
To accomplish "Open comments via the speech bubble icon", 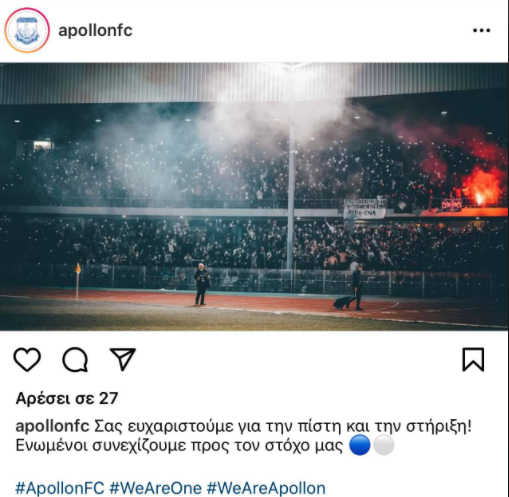I will point(75,359).
